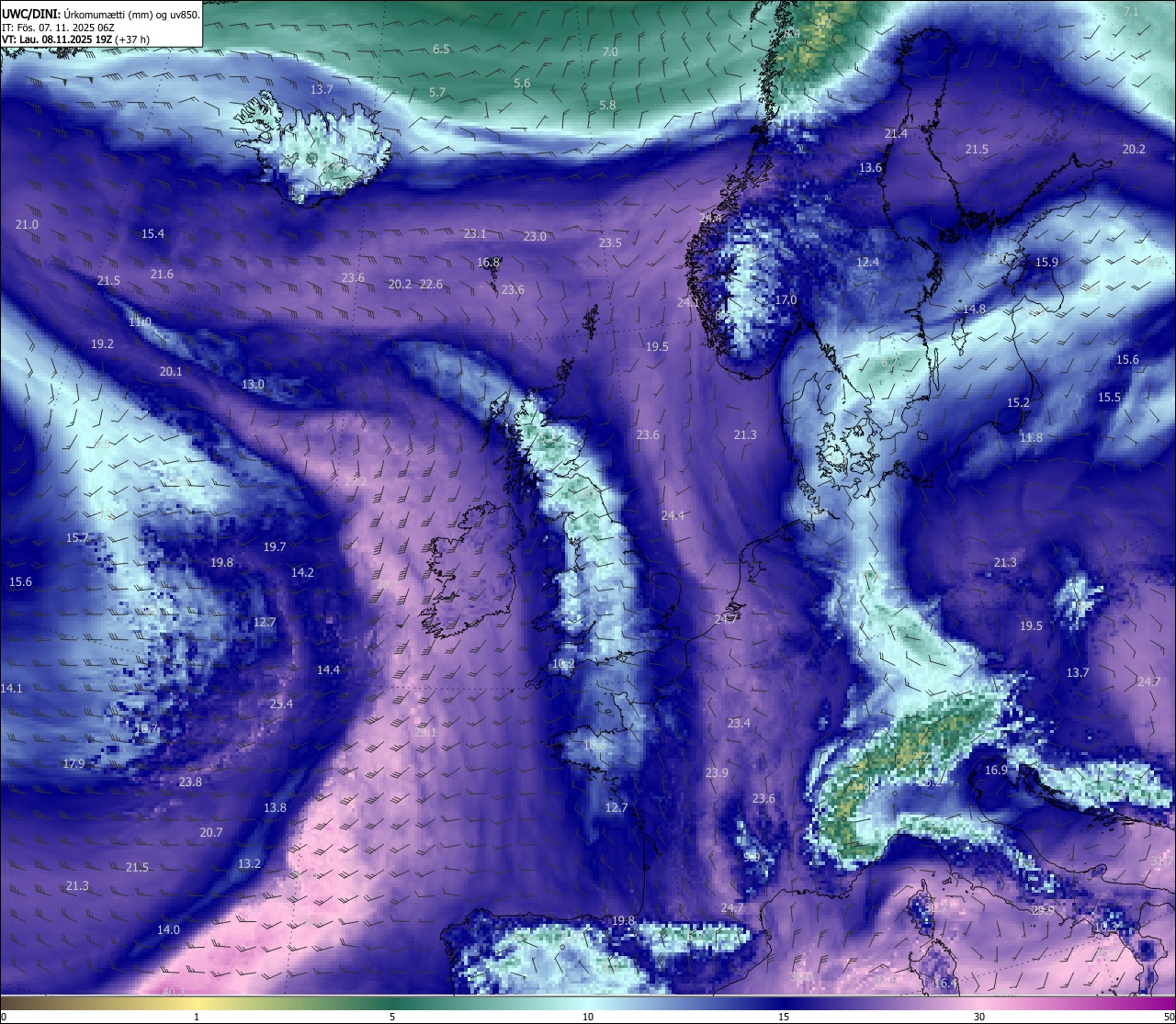Select the value label 5.7

tap(437, 93)
